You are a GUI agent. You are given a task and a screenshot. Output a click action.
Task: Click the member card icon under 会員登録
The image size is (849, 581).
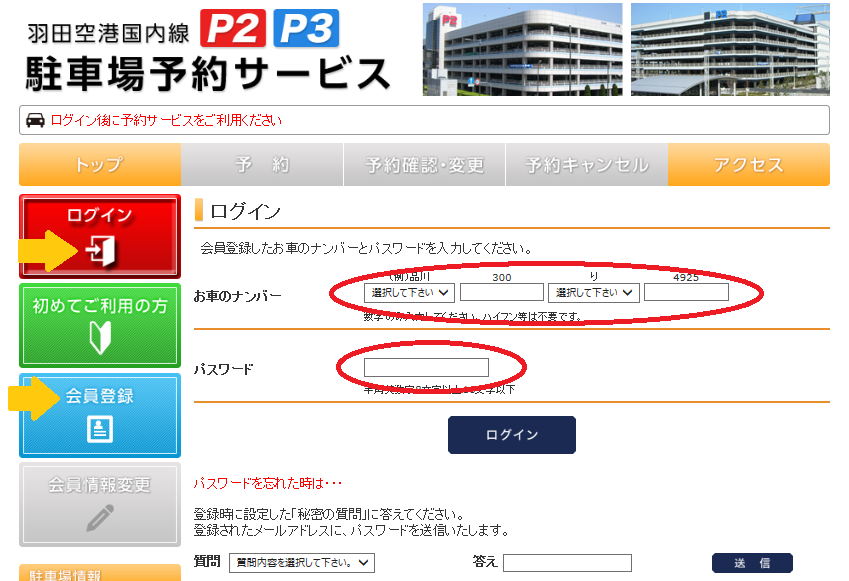click(100, 429)
